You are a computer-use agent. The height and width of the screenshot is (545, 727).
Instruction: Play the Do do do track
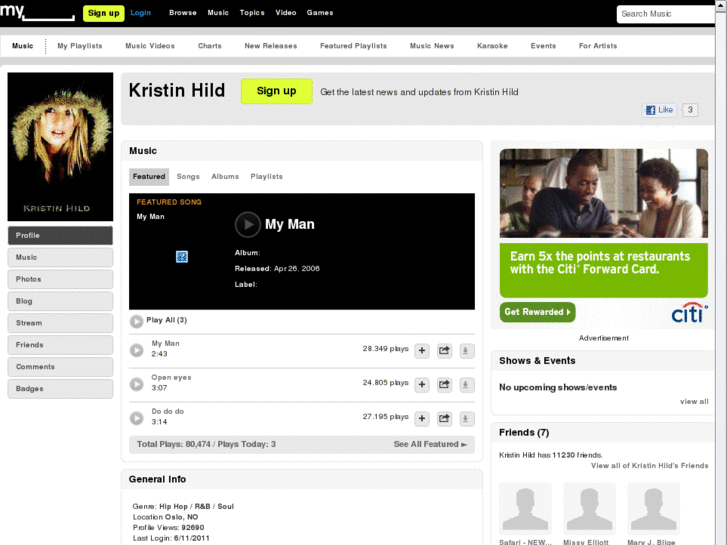tap(136, 418)
